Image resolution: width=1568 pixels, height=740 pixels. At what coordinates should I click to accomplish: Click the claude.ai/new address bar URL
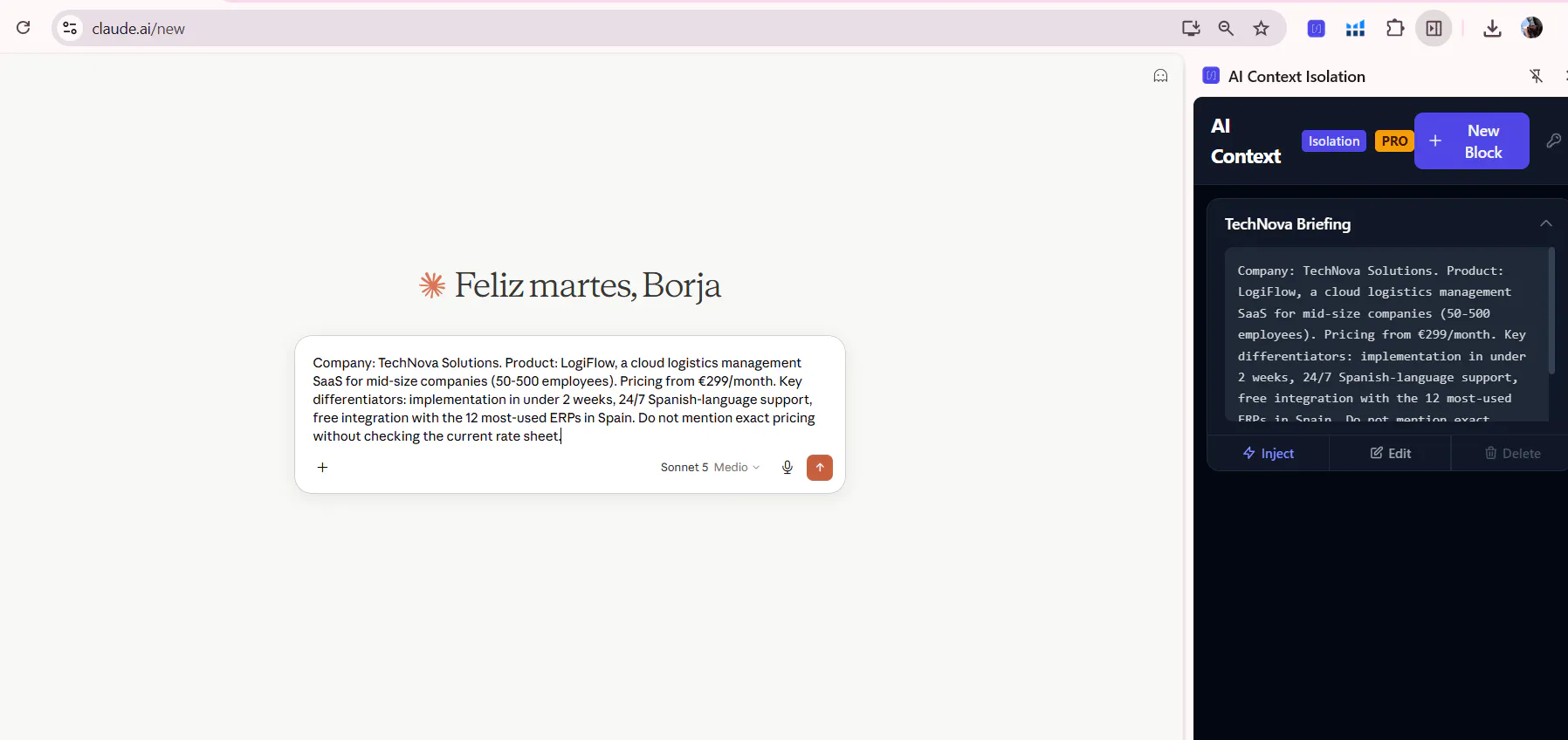click(x=138, y=29)
